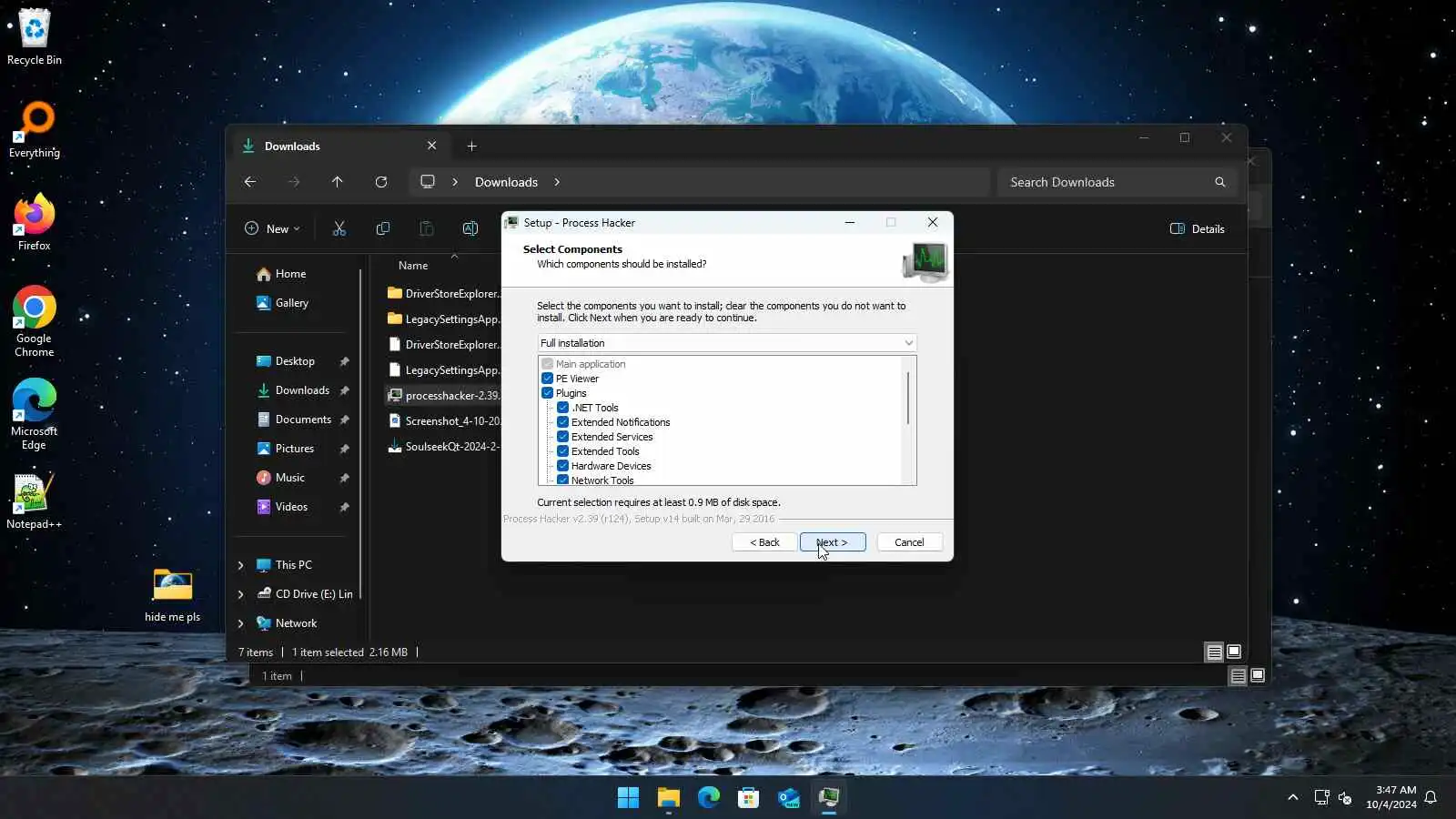Click Back in the setup wizard
Image resolution: width=1456 pixels, height=819 pixels.
tap(764, 542)
